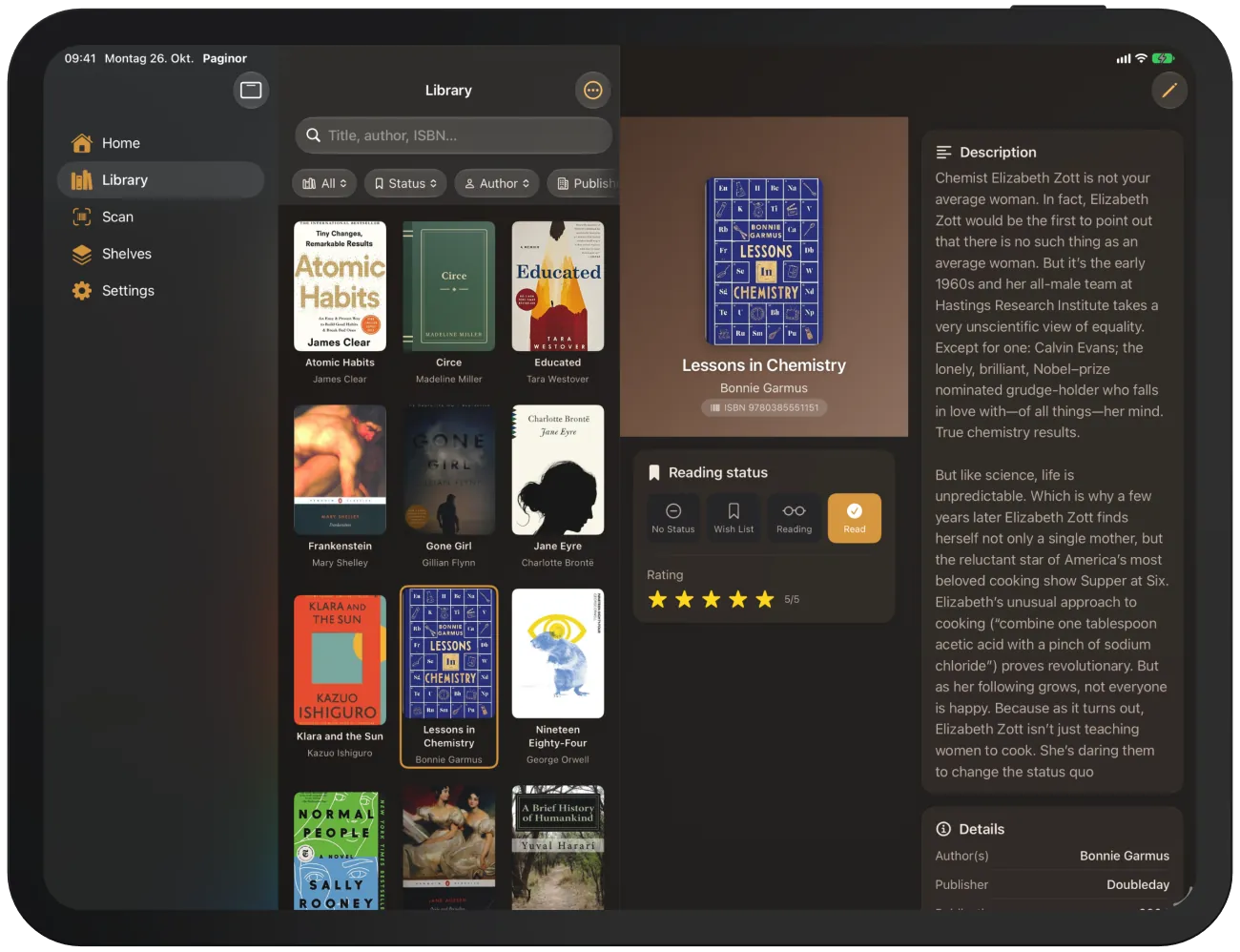Click the Doubleday publisher value
Image resolution: width=1240 pixels, height=952 pixels.
pyautogui.click(x=1137, y=884)
